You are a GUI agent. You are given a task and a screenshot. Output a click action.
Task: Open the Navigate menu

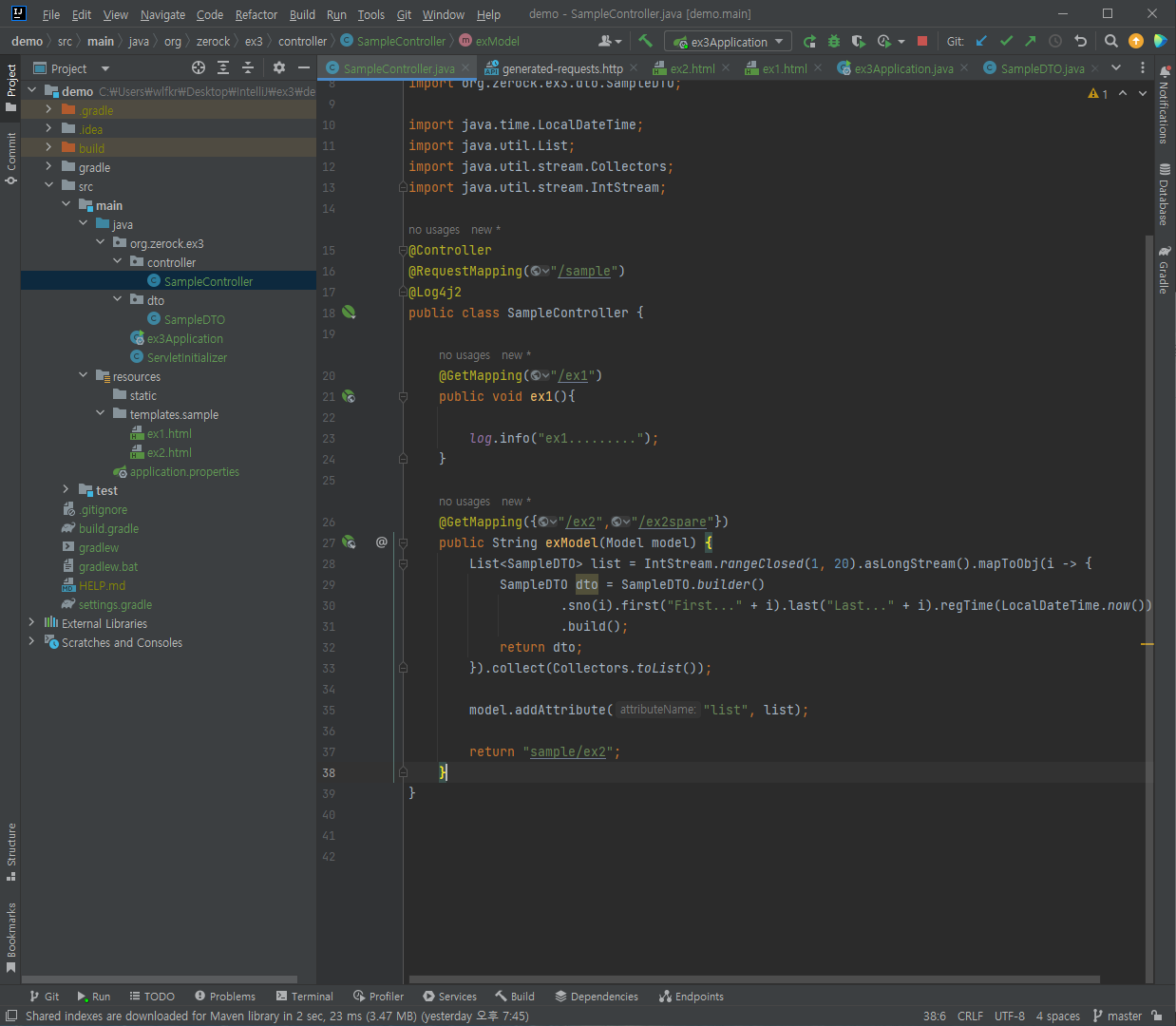(x=162, y=14)
